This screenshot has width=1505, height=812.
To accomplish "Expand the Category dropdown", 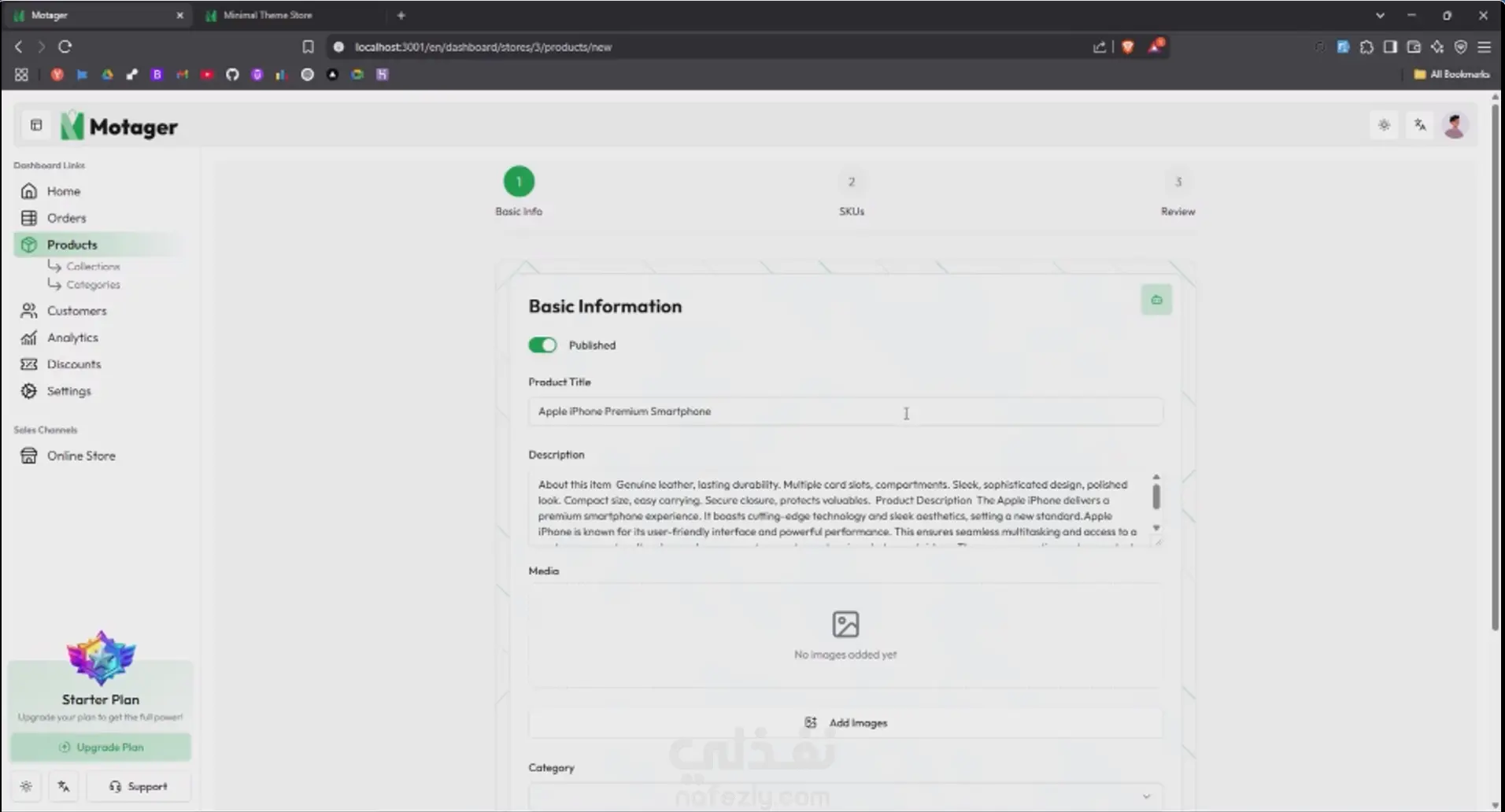I will tap(845, 796).
